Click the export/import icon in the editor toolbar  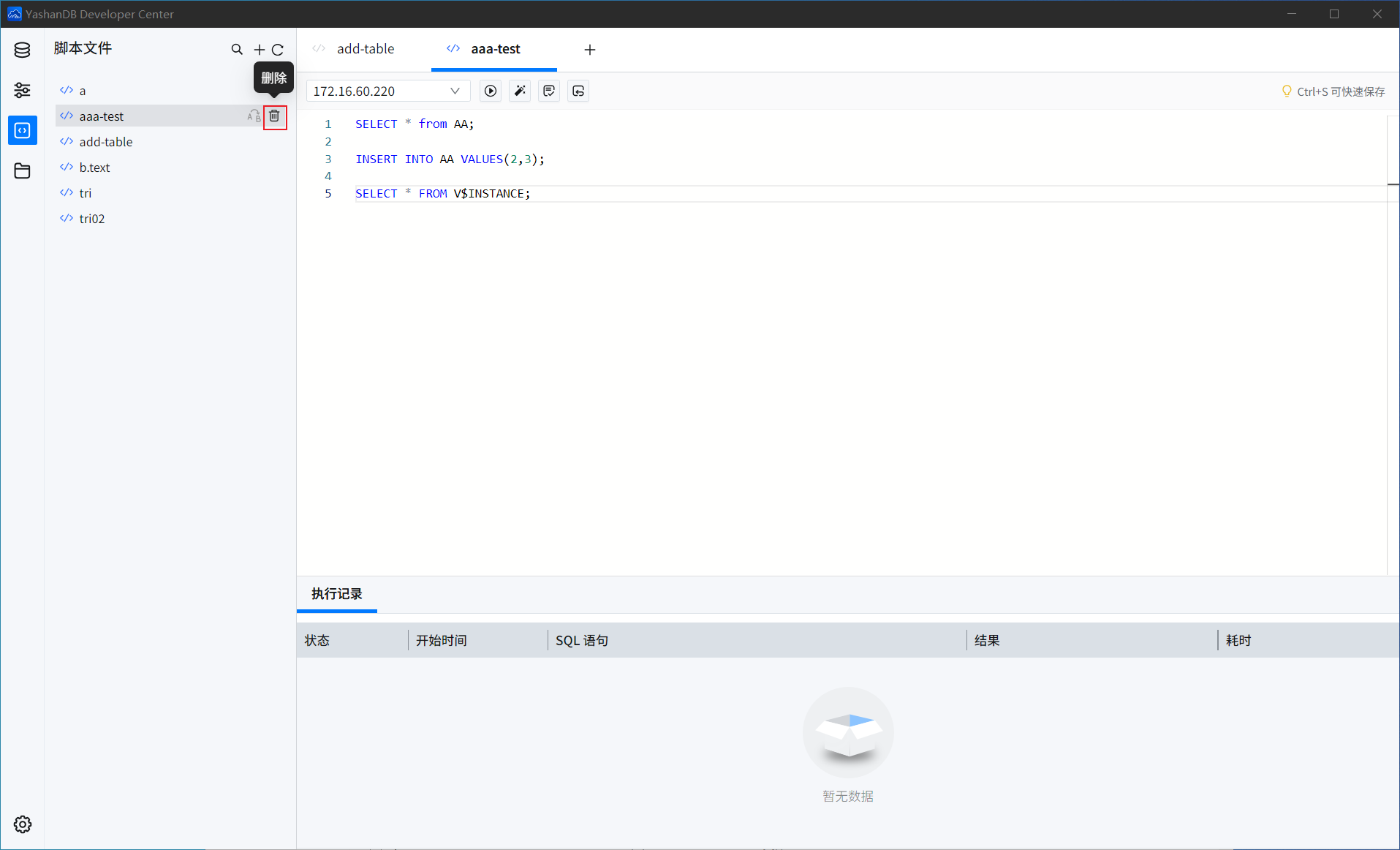point(578,91)
